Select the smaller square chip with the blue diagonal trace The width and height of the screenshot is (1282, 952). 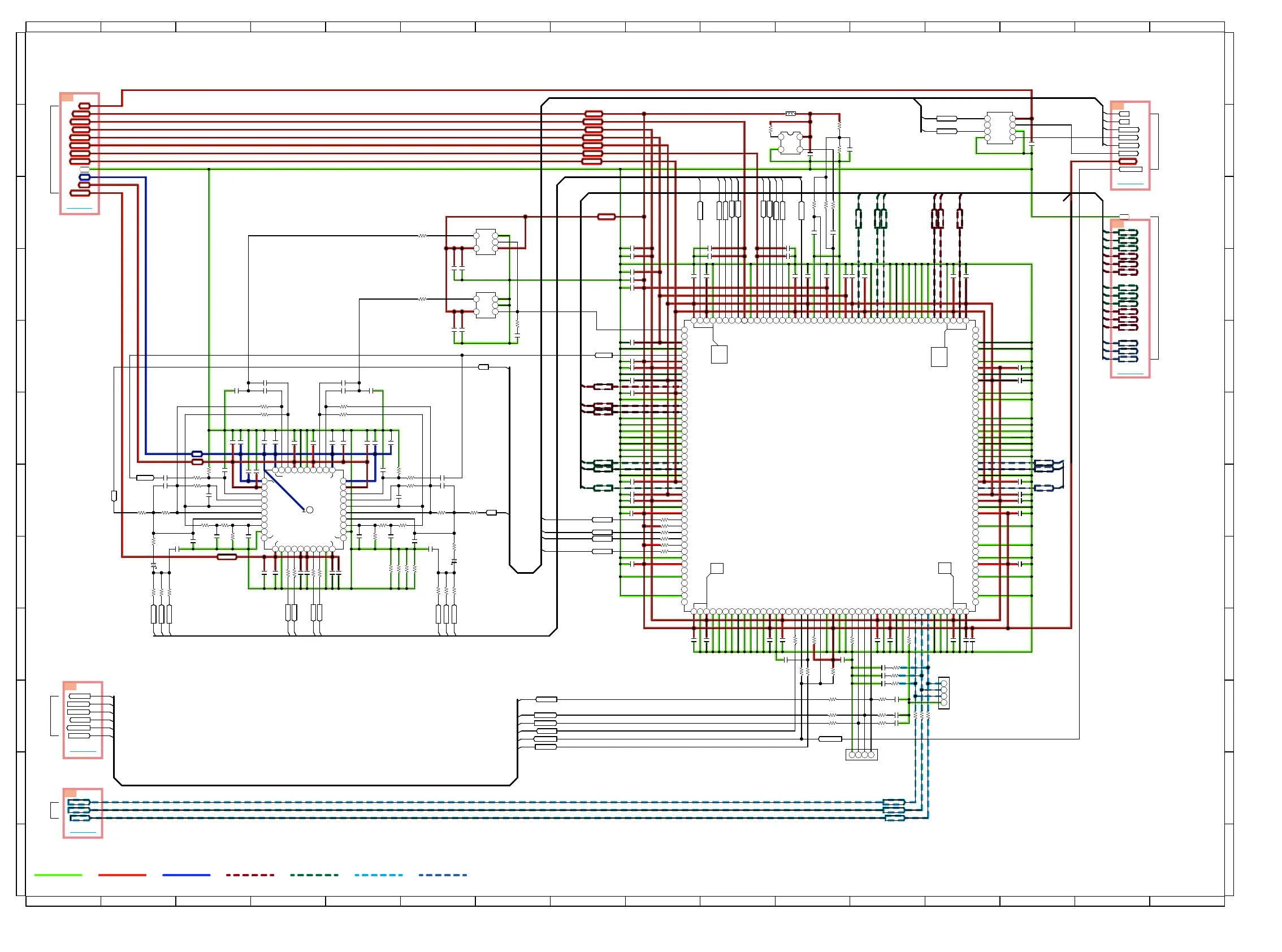304,509
